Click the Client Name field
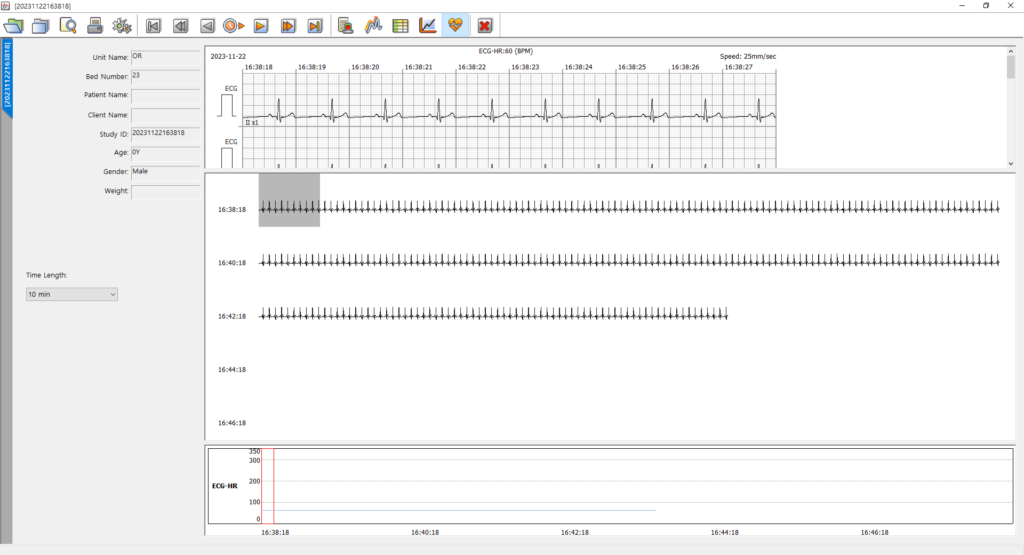The height and width of the screenshot is (555, 1024). tap(166, 114)
